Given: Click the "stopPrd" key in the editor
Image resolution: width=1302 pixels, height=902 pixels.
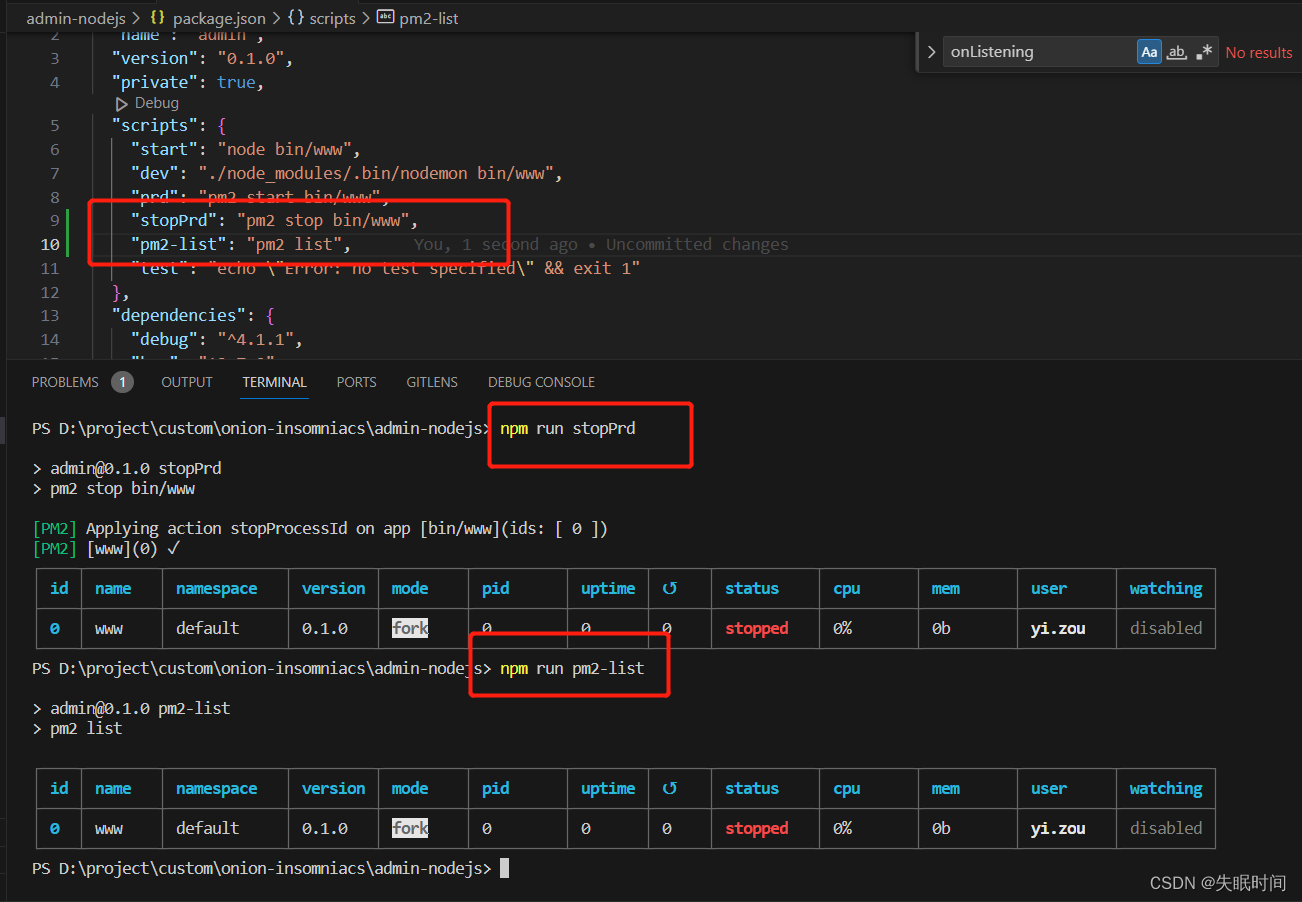Looking at the screenshot, I should (175, 221).
